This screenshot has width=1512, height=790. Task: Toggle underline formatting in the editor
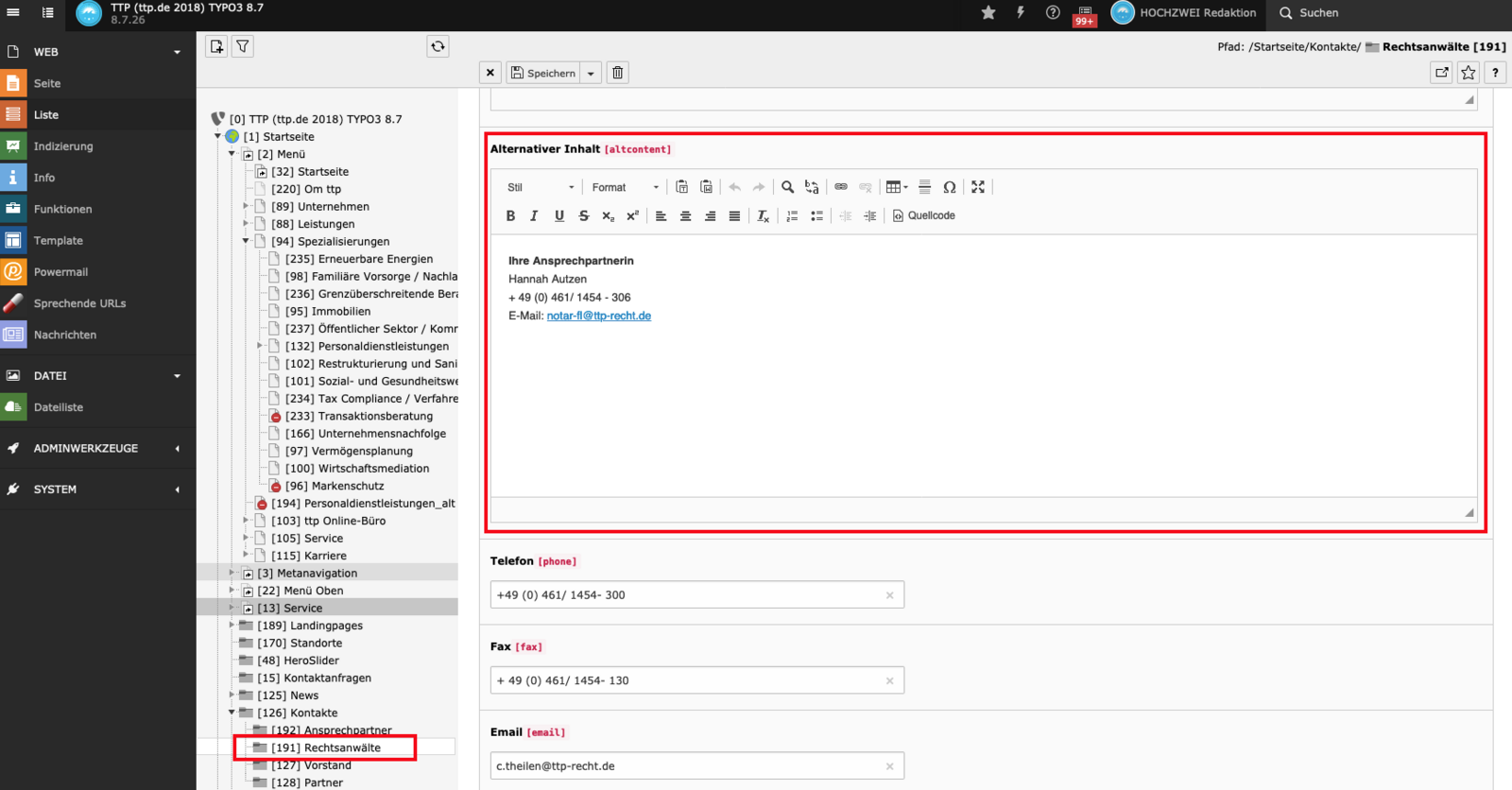click(558, 216)
